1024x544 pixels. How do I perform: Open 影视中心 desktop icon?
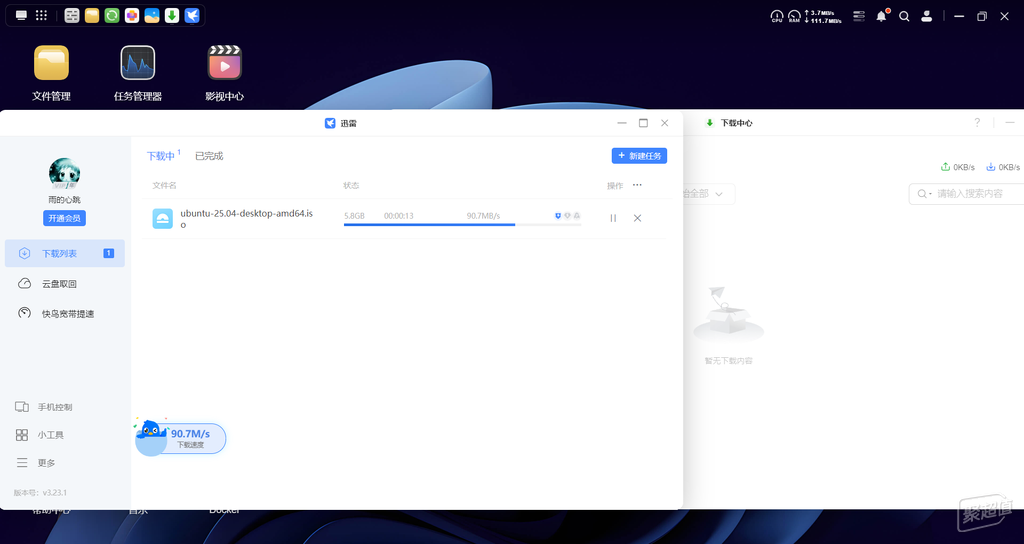click(224, 73)
